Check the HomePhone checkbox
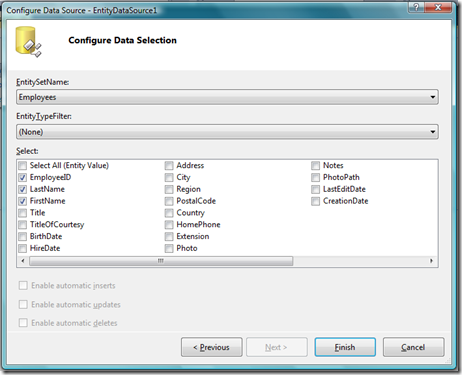The width and height of the screenshot is (462, 375). pyautogui.click(x=169, y=225)
